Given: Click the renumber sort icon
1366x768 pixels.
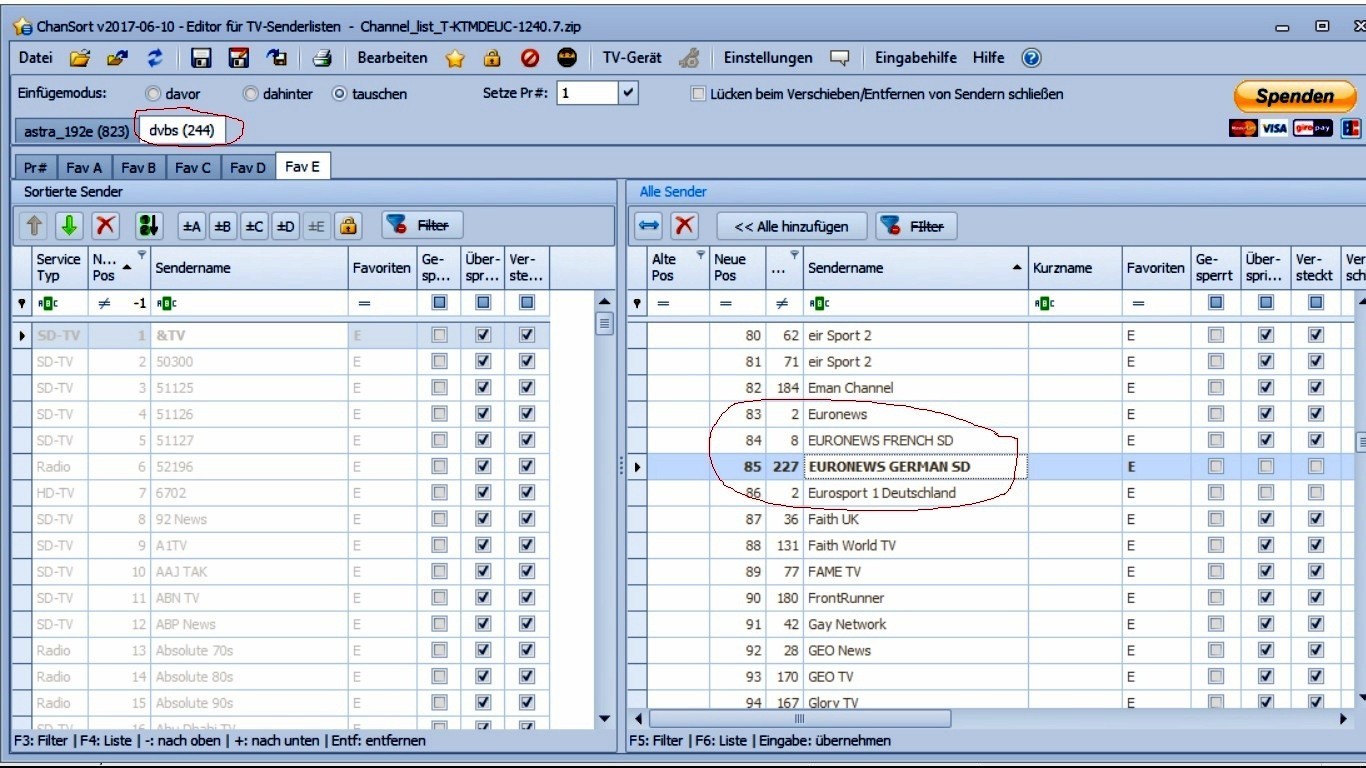Looking at the screenshot, I should 149,226.
